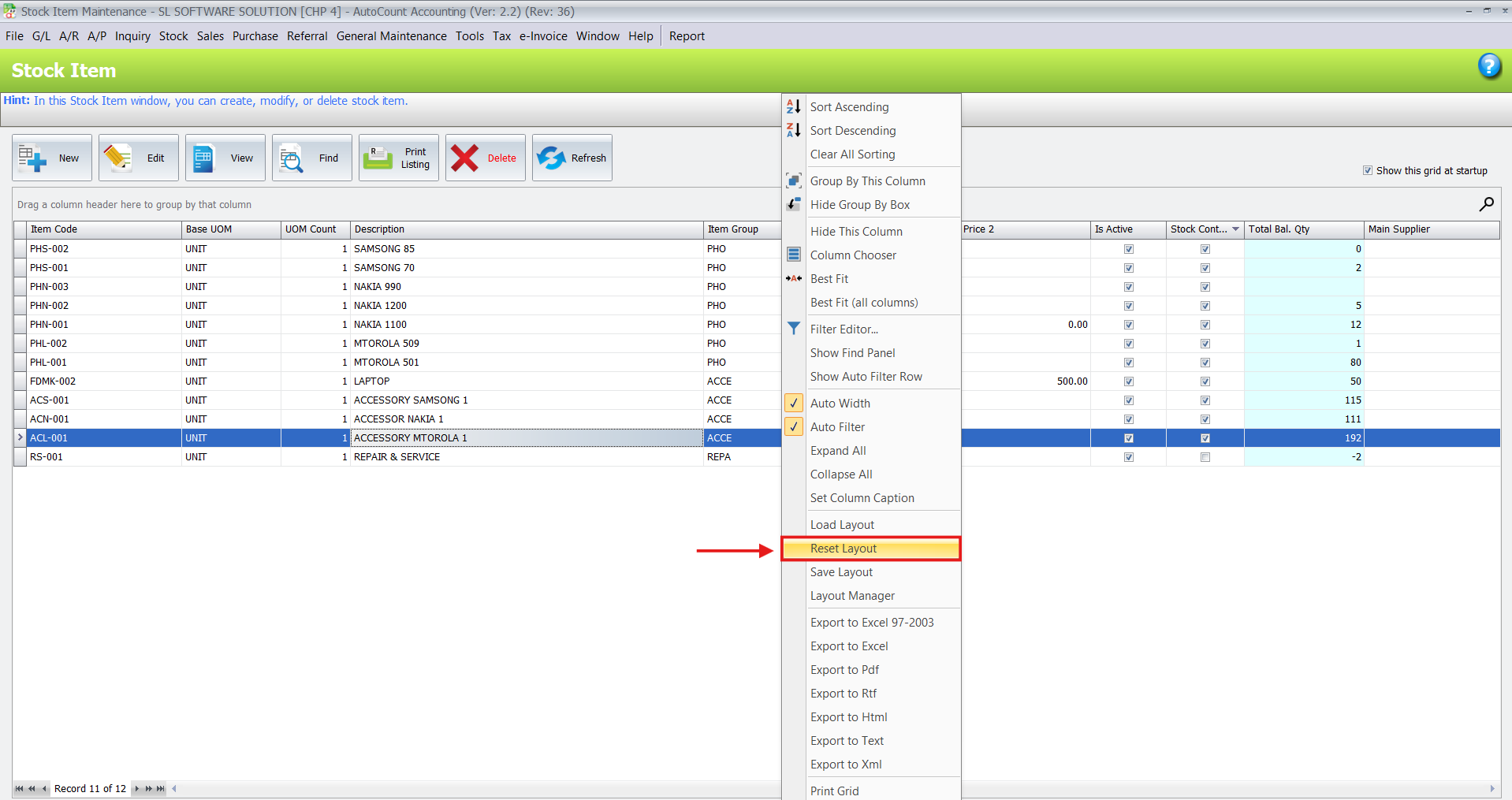Toggle Show this grid at startup checkbox
Screen dimensions: 1512x800
coord(1368,171)
